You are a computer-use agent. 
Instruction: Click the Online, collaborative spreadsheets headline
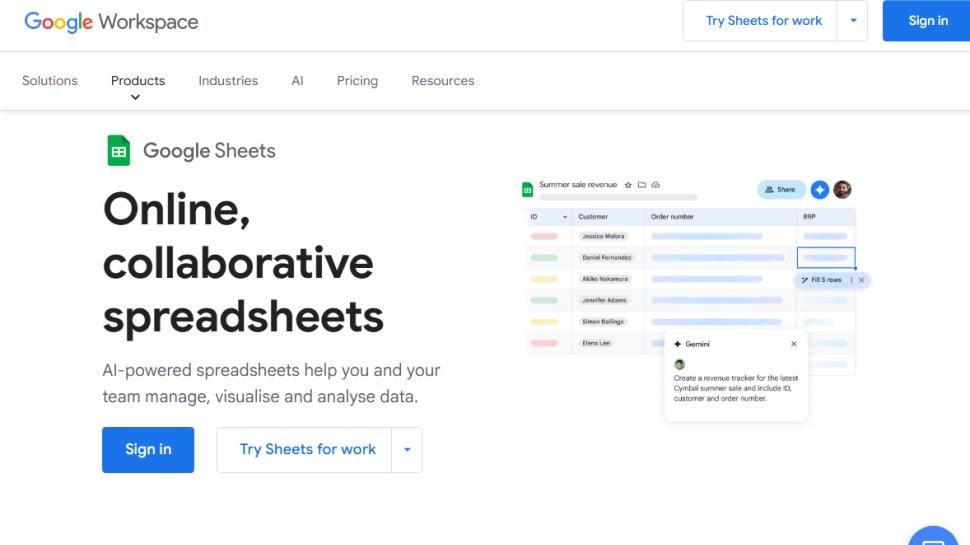coord(243,263)
